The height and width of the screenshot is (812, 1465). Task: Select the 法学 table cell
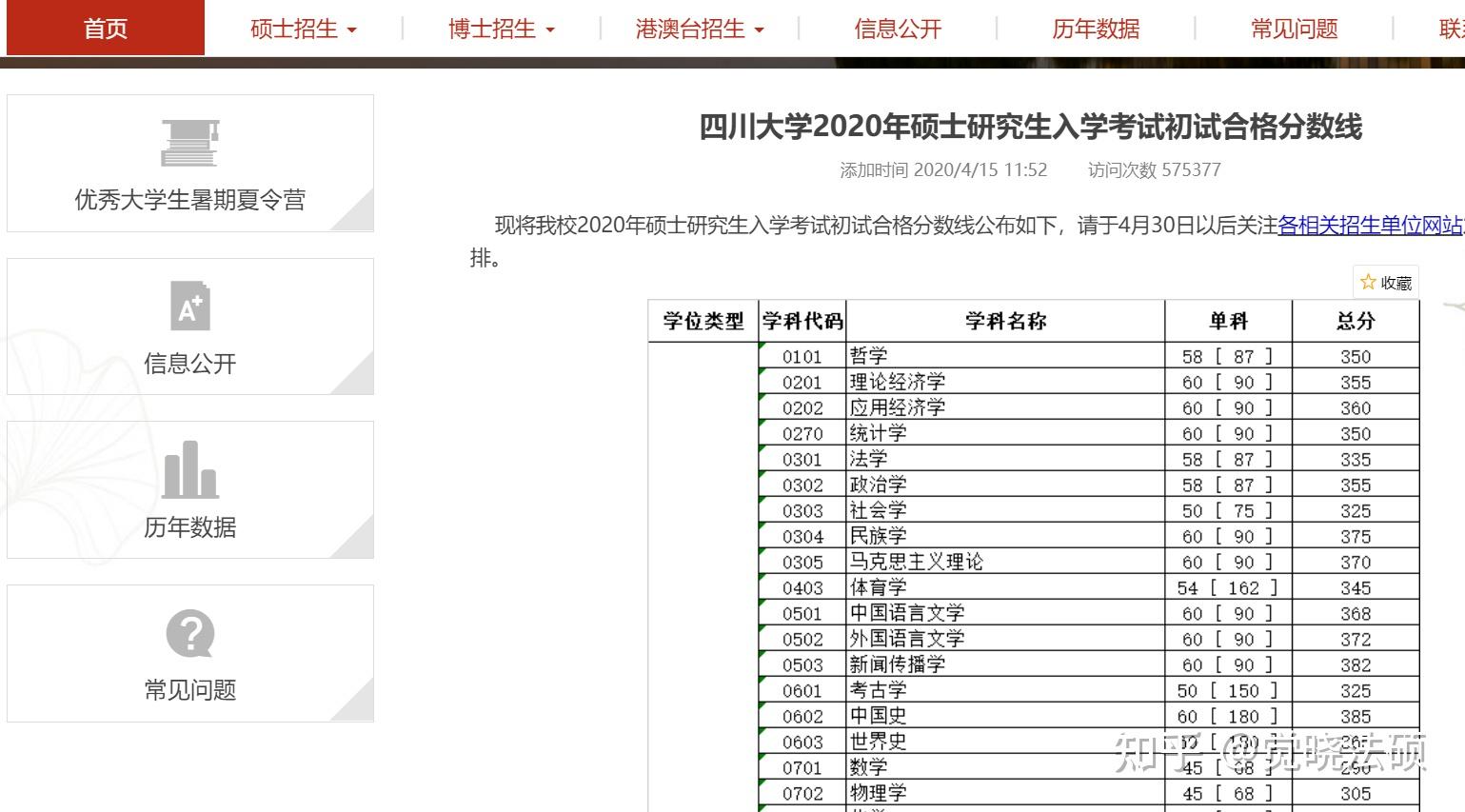pos(1005,459)
